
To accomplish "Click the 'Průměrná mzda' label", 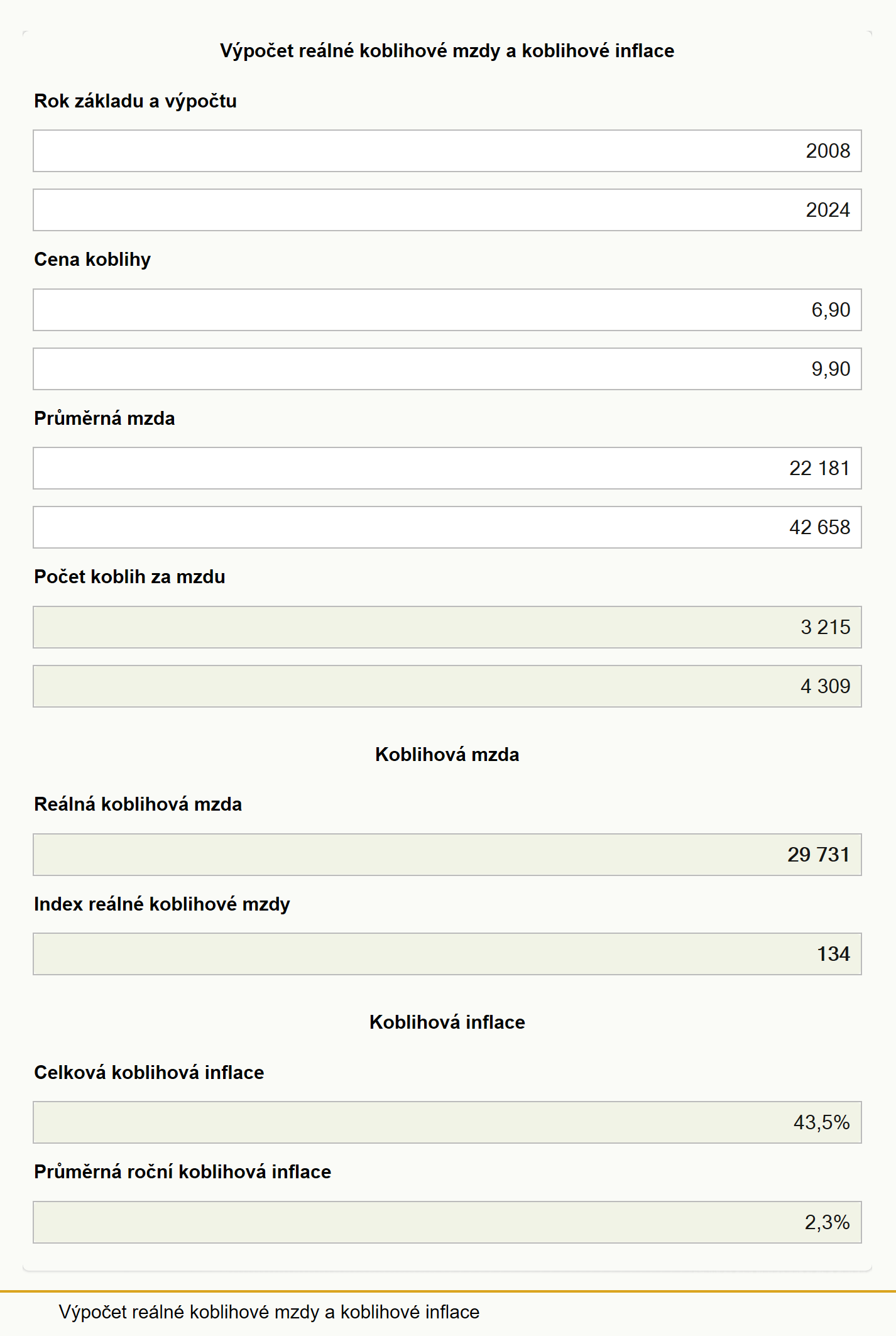I will [104, 419].
